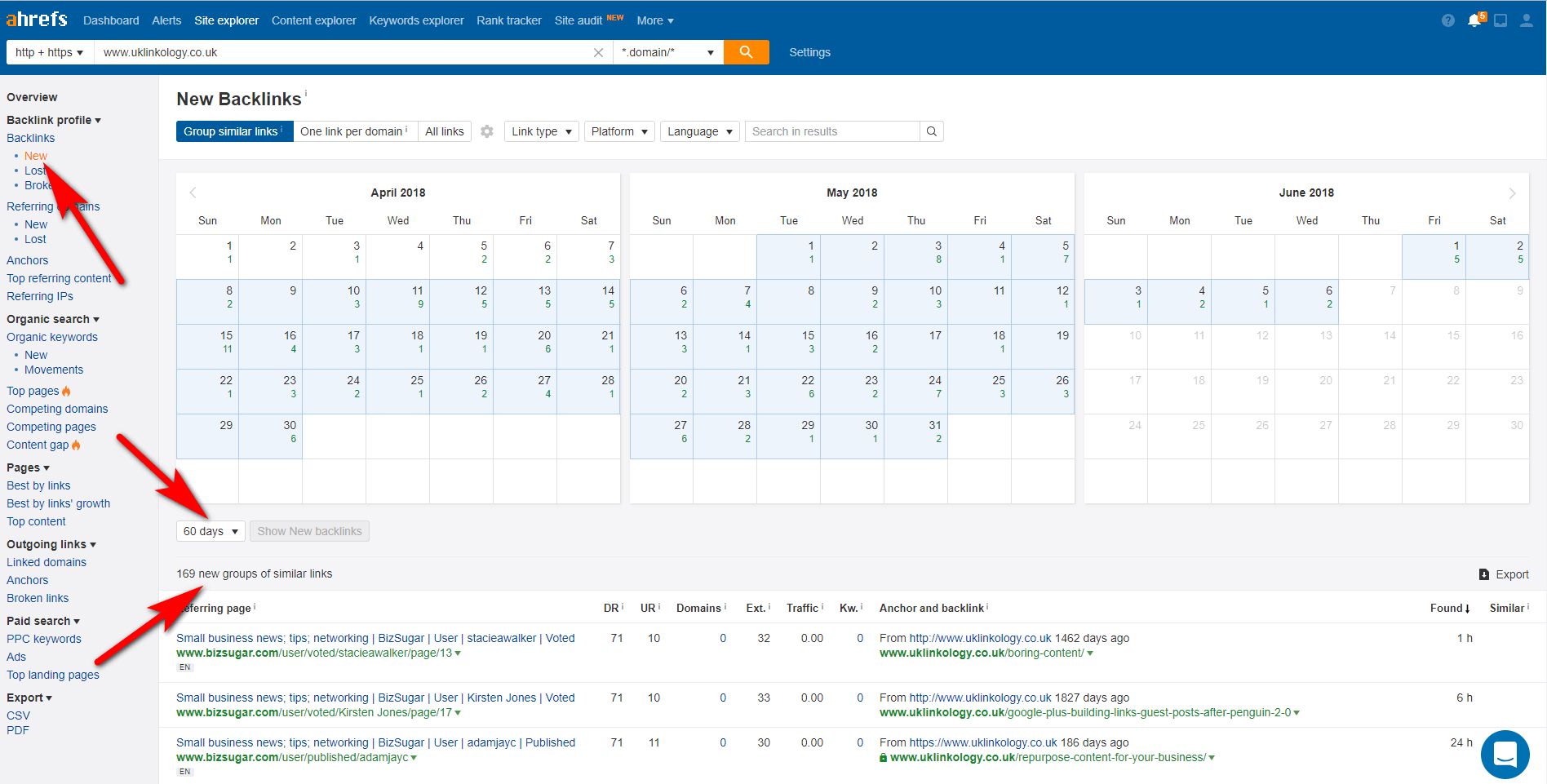Open Competing domains in sidebar
1547x784 pixels.
(x=57, y=409)
